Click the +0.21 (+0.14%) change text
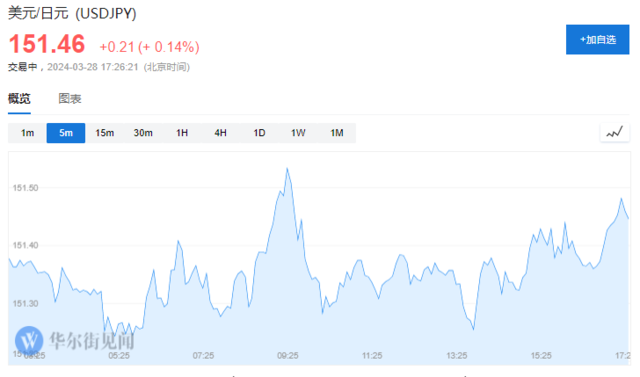Screen dimensions: 640x377 (x=149, y=47)
